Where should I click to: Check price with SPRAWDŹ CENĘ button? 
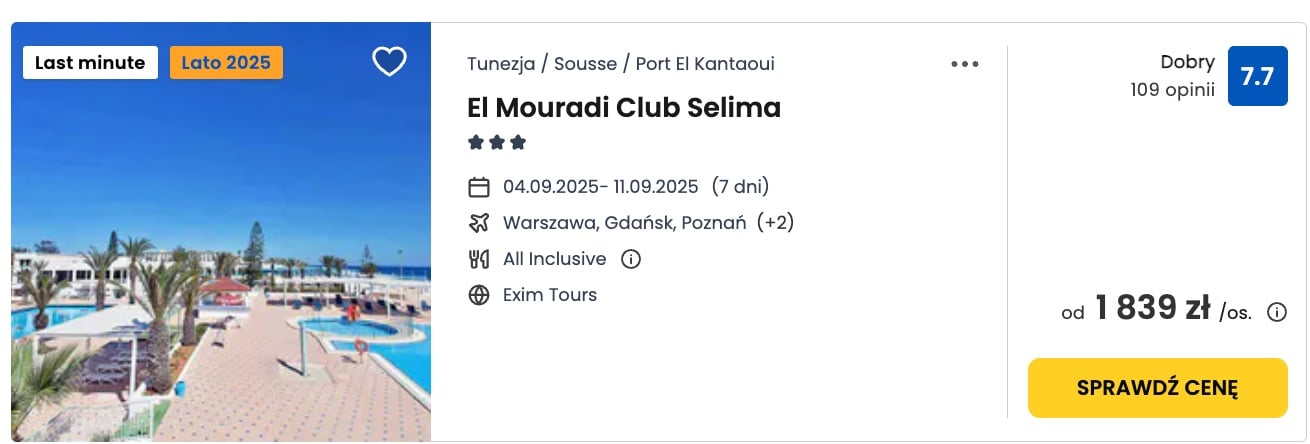tap(1157, 388)
